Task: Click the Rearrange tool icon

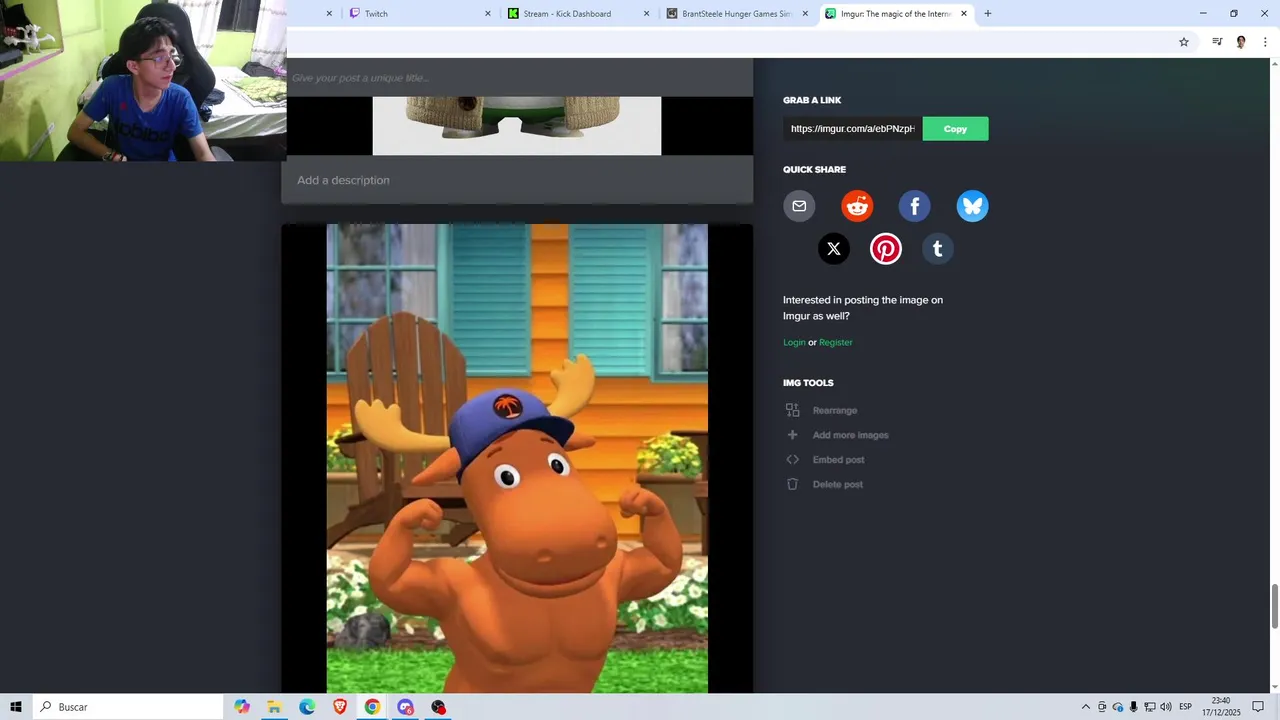Action: (x=792, y=410)
